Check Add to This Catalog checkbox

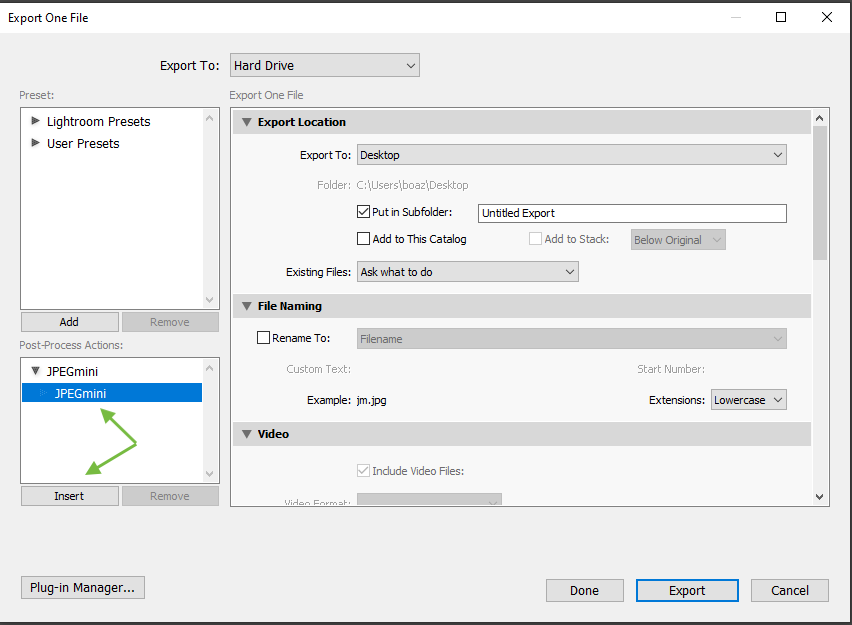coord(364,239)
